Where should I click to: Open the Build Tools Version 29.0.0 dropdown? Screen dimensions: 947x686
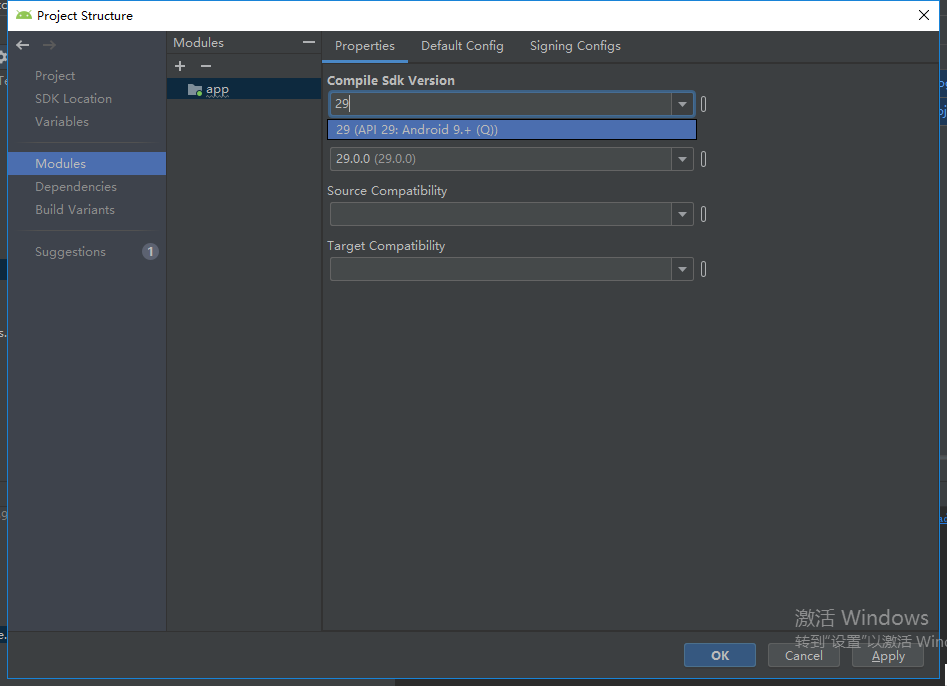[x=681, y=158]
